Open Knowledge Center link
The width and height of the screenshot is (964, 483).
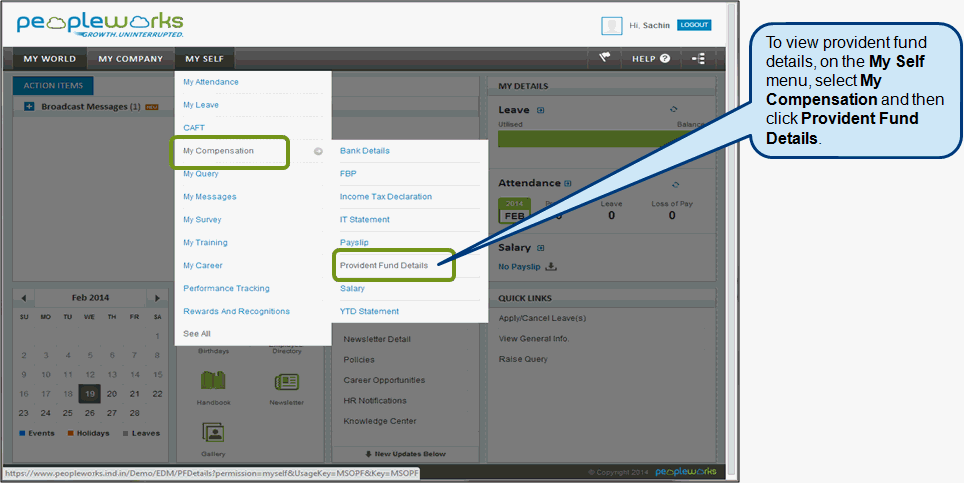click(x=380, y=421)
